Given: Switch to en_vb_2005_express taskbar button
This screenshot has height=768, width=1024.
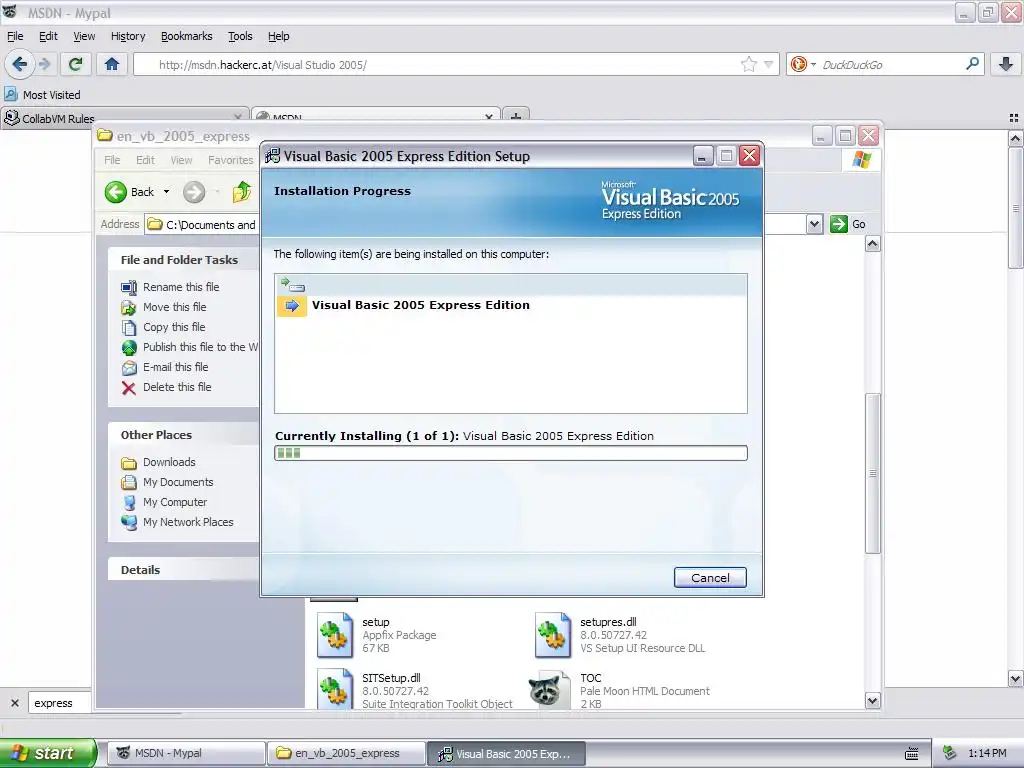Looking at the screenshot, I should pos(346,753).
